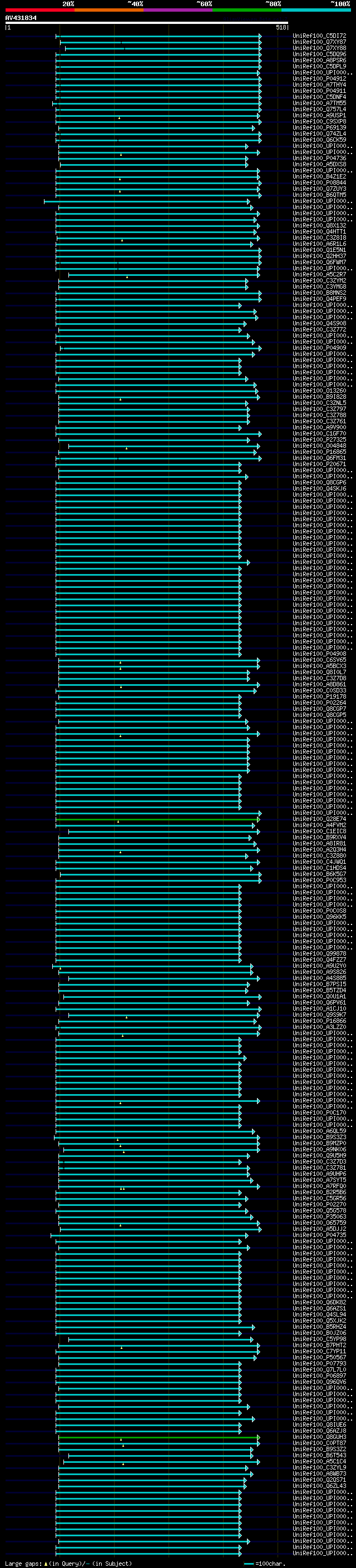Select the UniRef100_C3Z880 label
The image size is (356, 1568).
(x=319, y=856)
